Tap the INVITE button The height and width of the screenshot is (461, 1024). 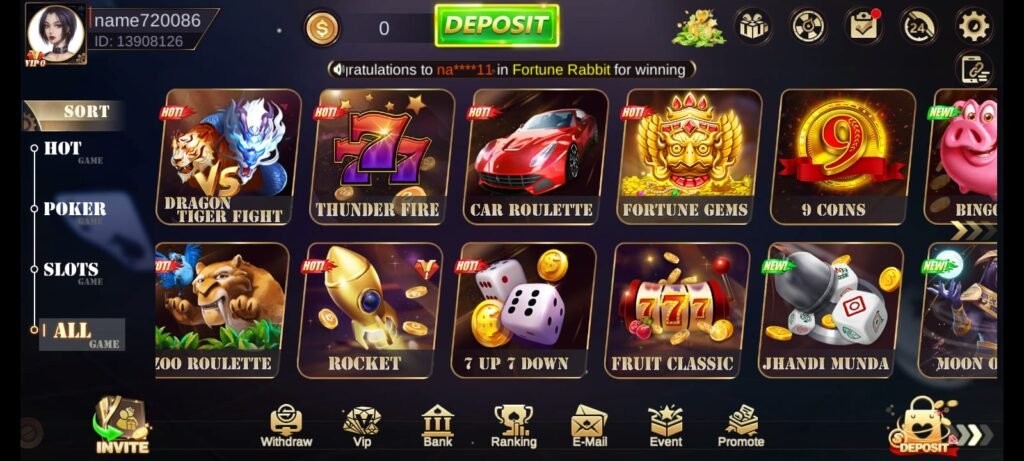click(121, 426)
